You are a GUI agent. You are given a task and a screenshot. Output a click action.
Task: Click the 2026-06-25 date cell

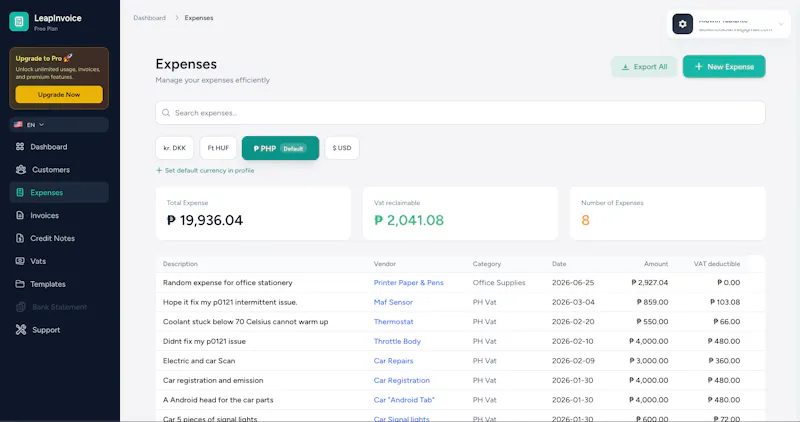tap(573, 283)
